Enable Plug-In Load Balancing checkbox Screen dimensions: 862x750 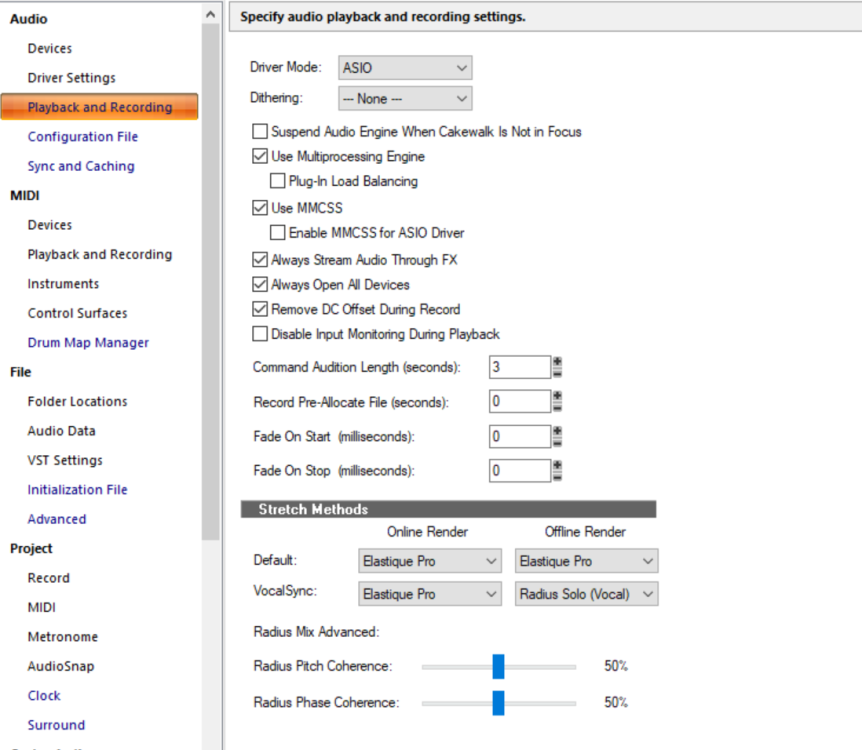278,182
